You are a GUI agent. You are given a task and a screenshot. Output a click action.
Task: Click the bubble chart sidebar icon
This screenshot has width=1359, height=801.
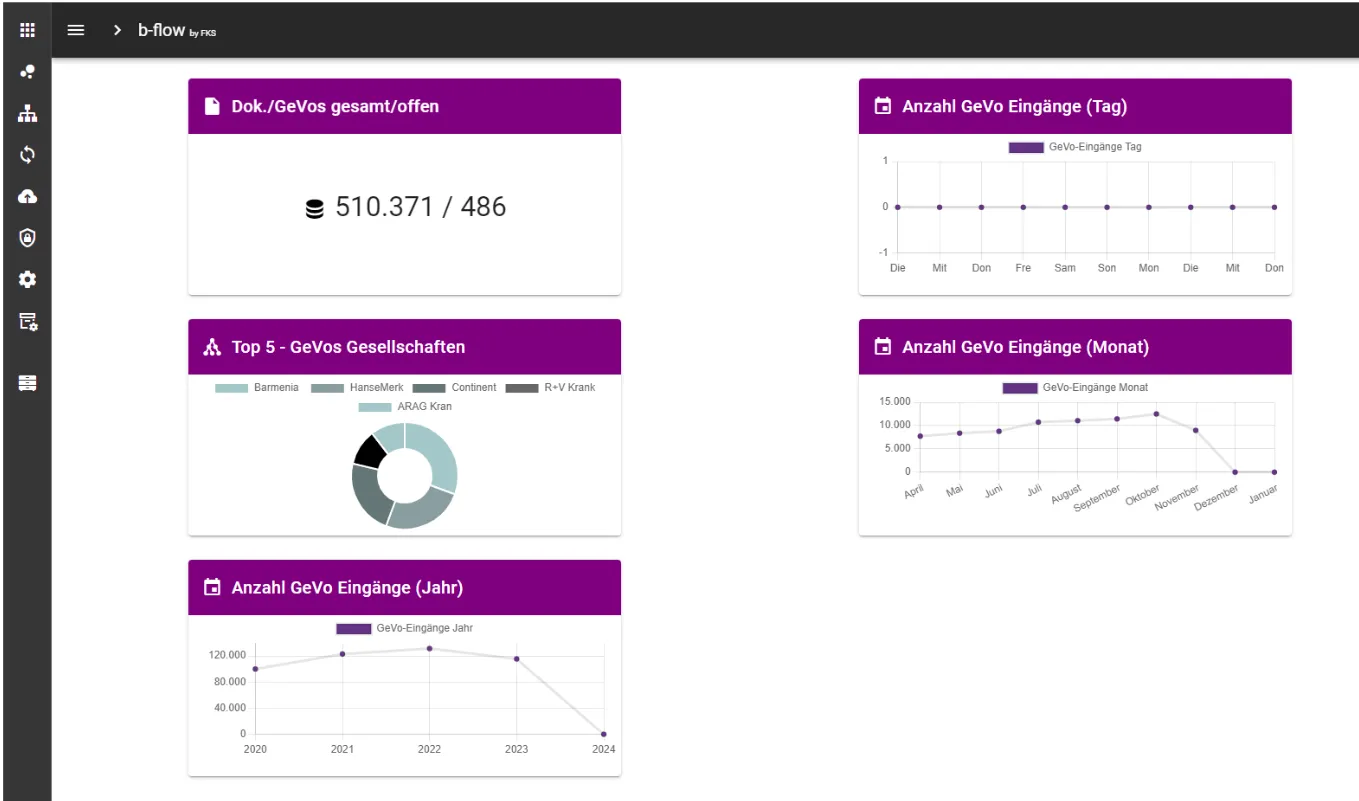27,72
